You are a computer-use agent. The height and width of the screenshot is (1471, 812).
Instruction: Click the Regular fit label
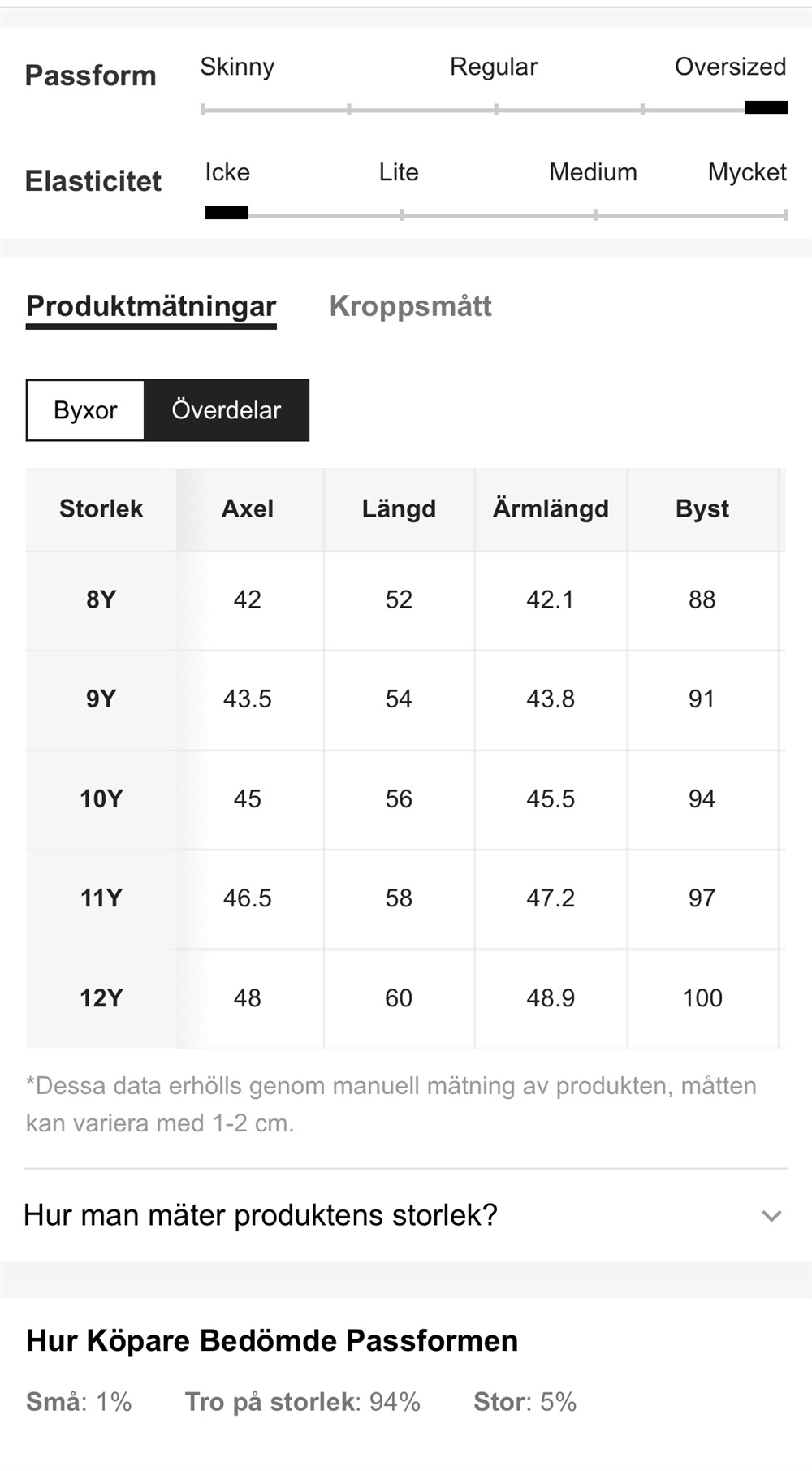[494, 67]
